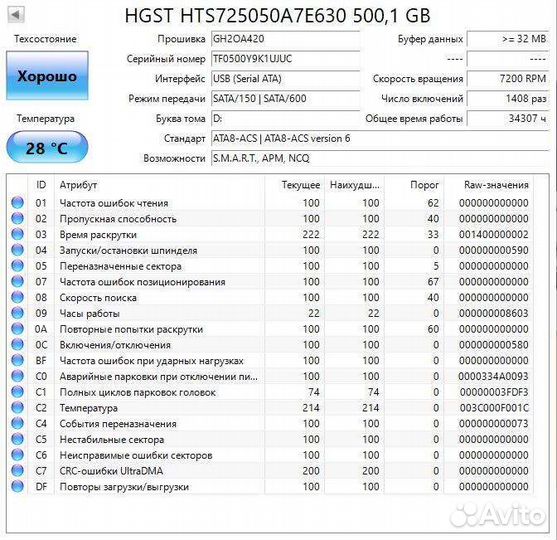
Task: Click the power-on count value 1408 раз
Action: click(x=508, y=98)
